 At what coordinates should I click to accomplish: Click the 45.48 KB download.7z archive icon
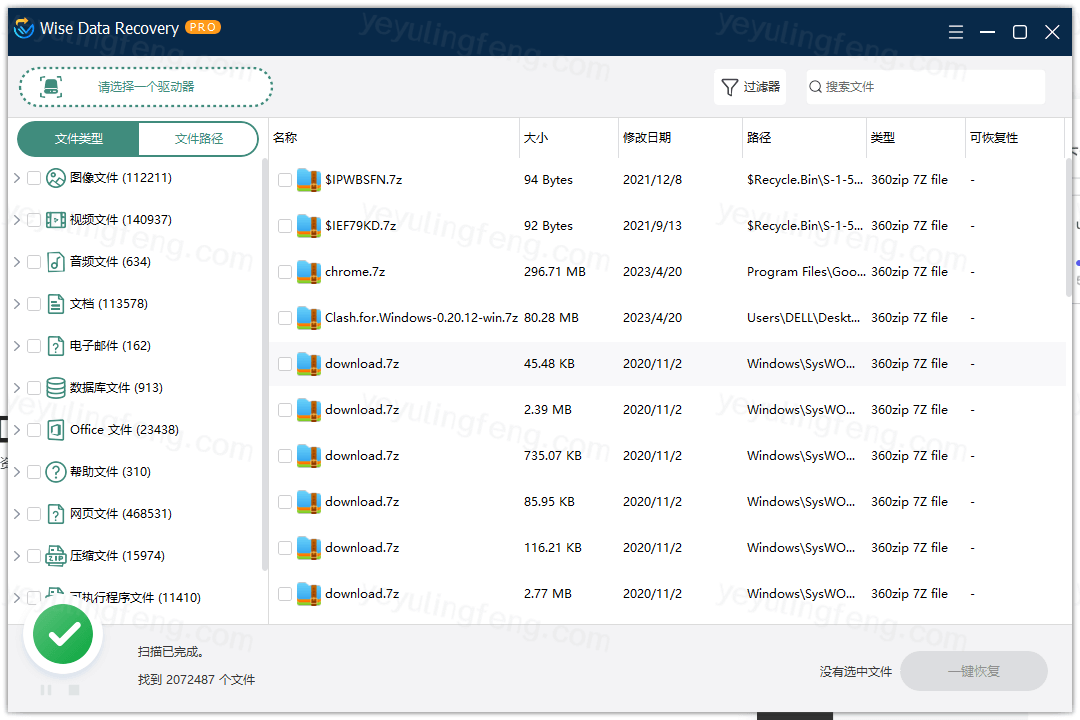[309, 364]
